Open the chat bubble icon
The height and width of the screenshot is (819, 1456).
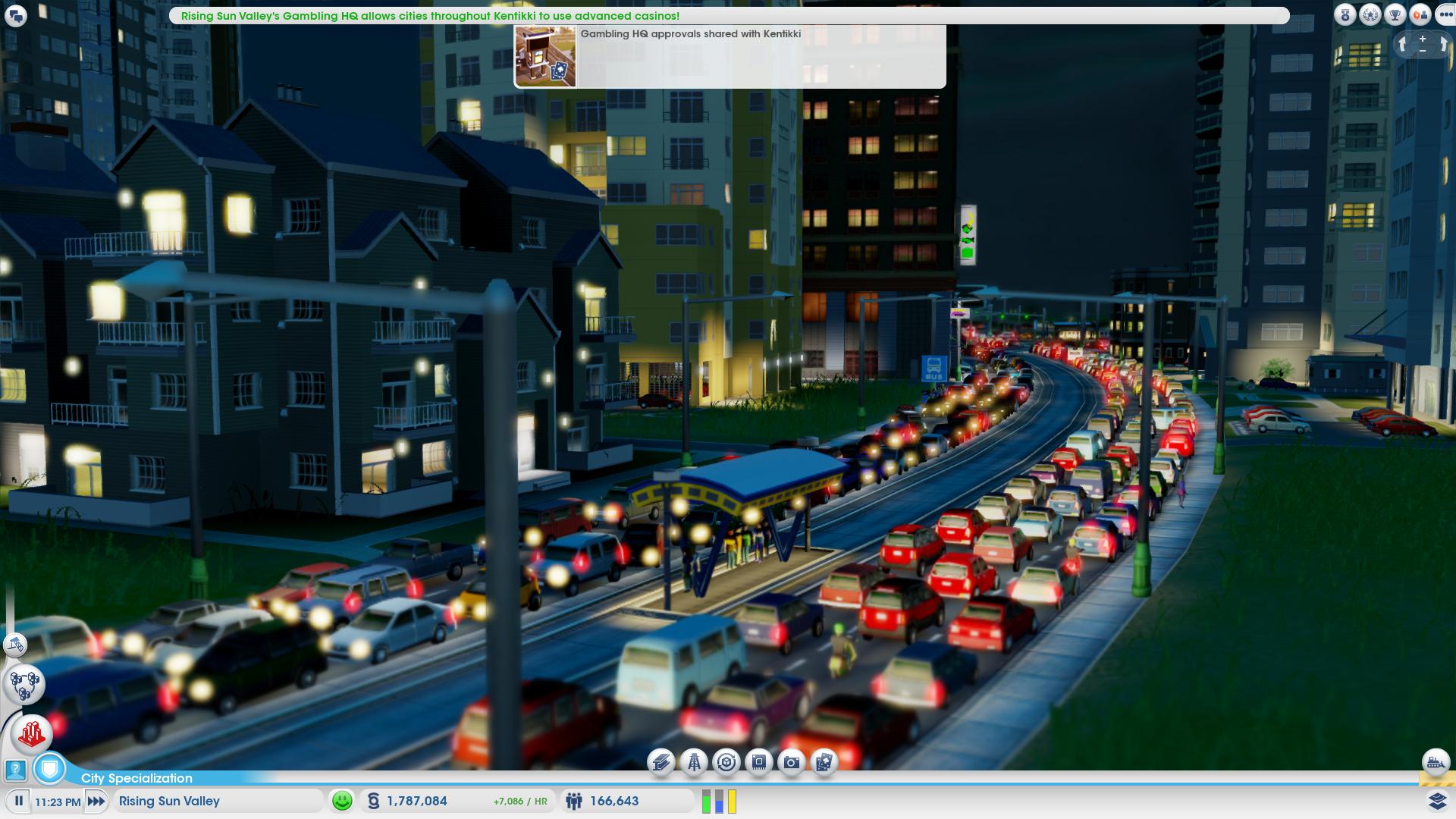point(16,16)
